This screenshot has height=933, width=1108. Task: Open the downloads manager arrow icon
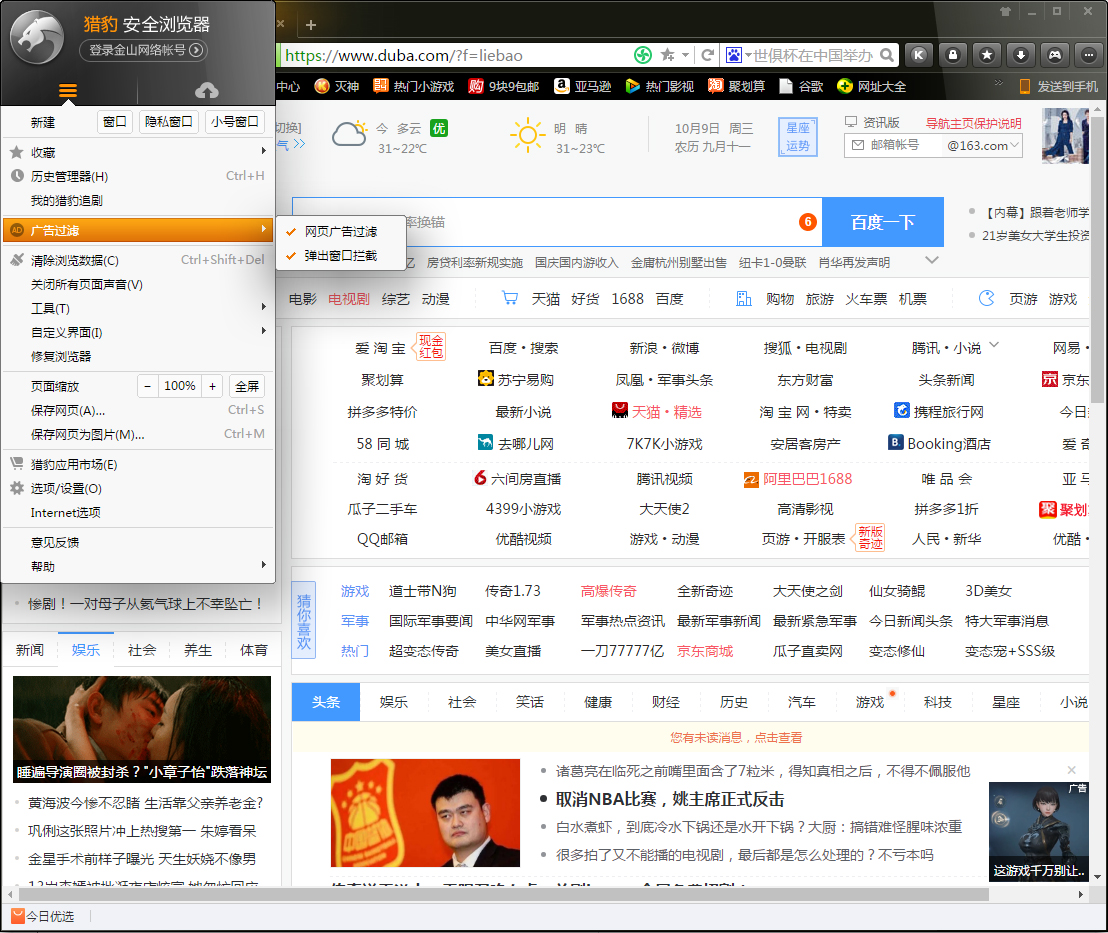1019,55
